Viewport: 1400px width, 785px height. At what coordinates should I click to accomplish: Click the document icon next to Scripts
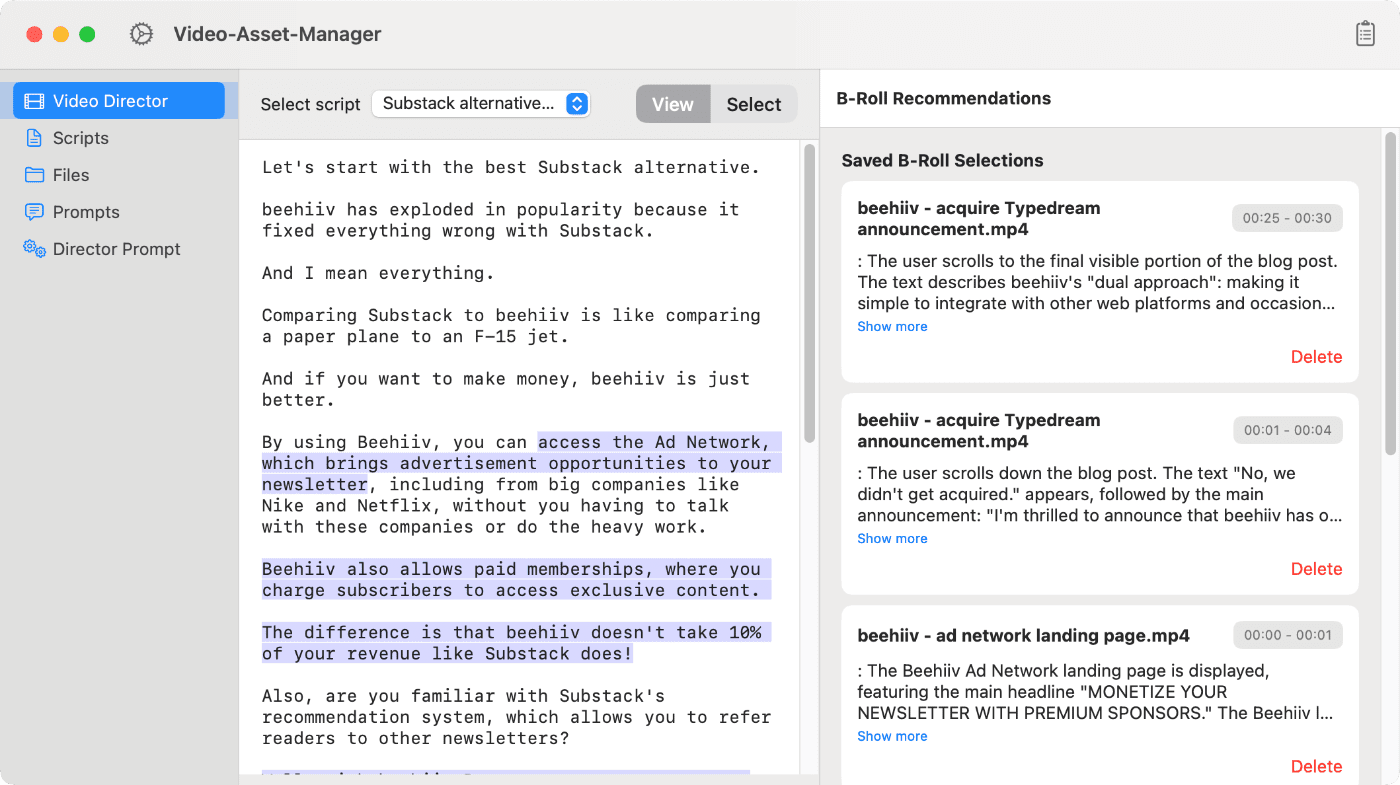tap(34, 138)
